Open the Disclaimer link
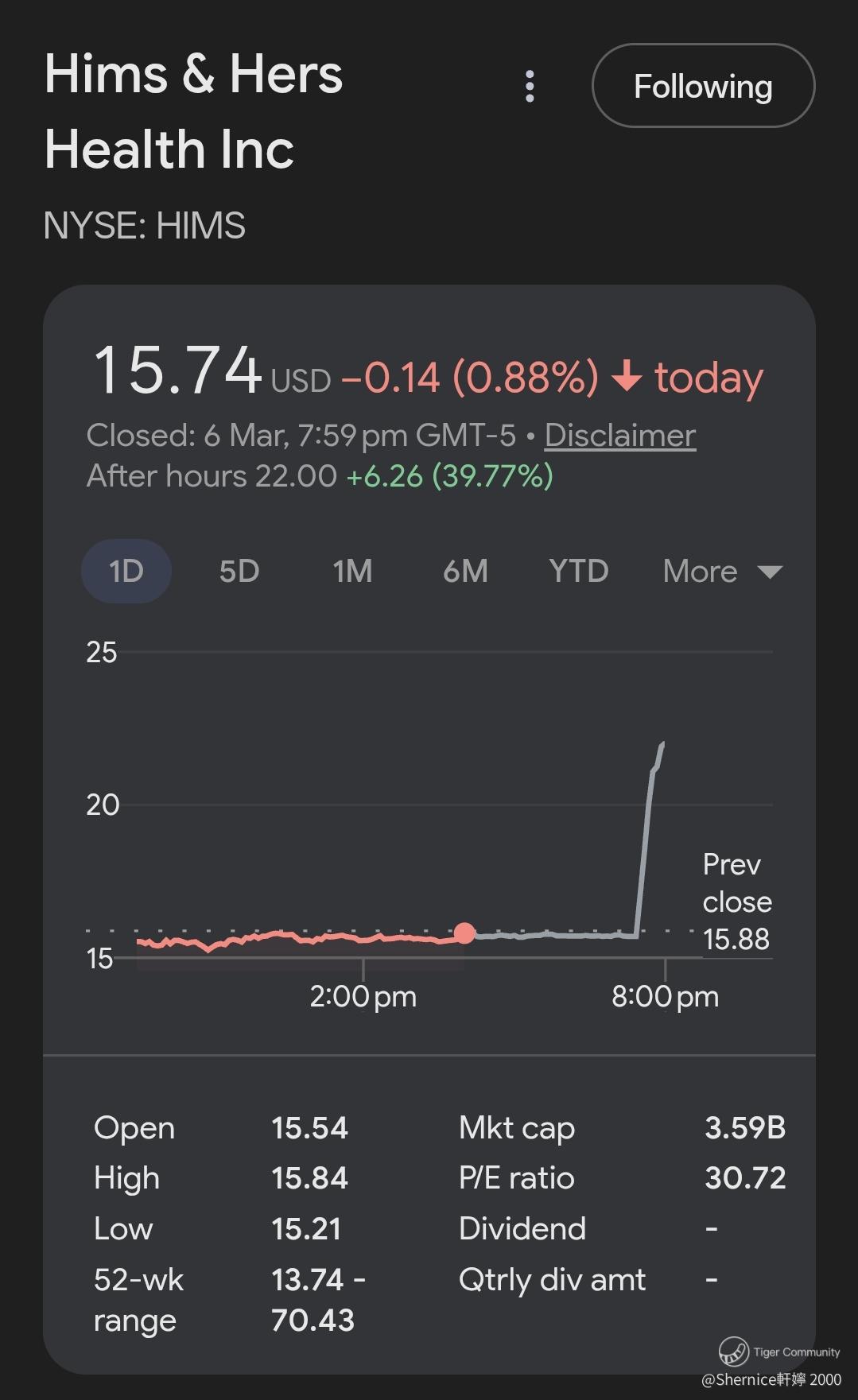This screenshot has width=858, height=1400. tap(619, 435)
